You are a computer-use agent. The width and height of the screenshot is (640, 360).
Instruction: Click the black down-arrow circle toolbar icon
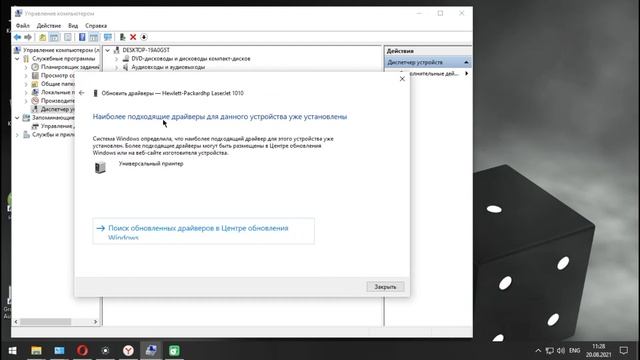[144, 37]
